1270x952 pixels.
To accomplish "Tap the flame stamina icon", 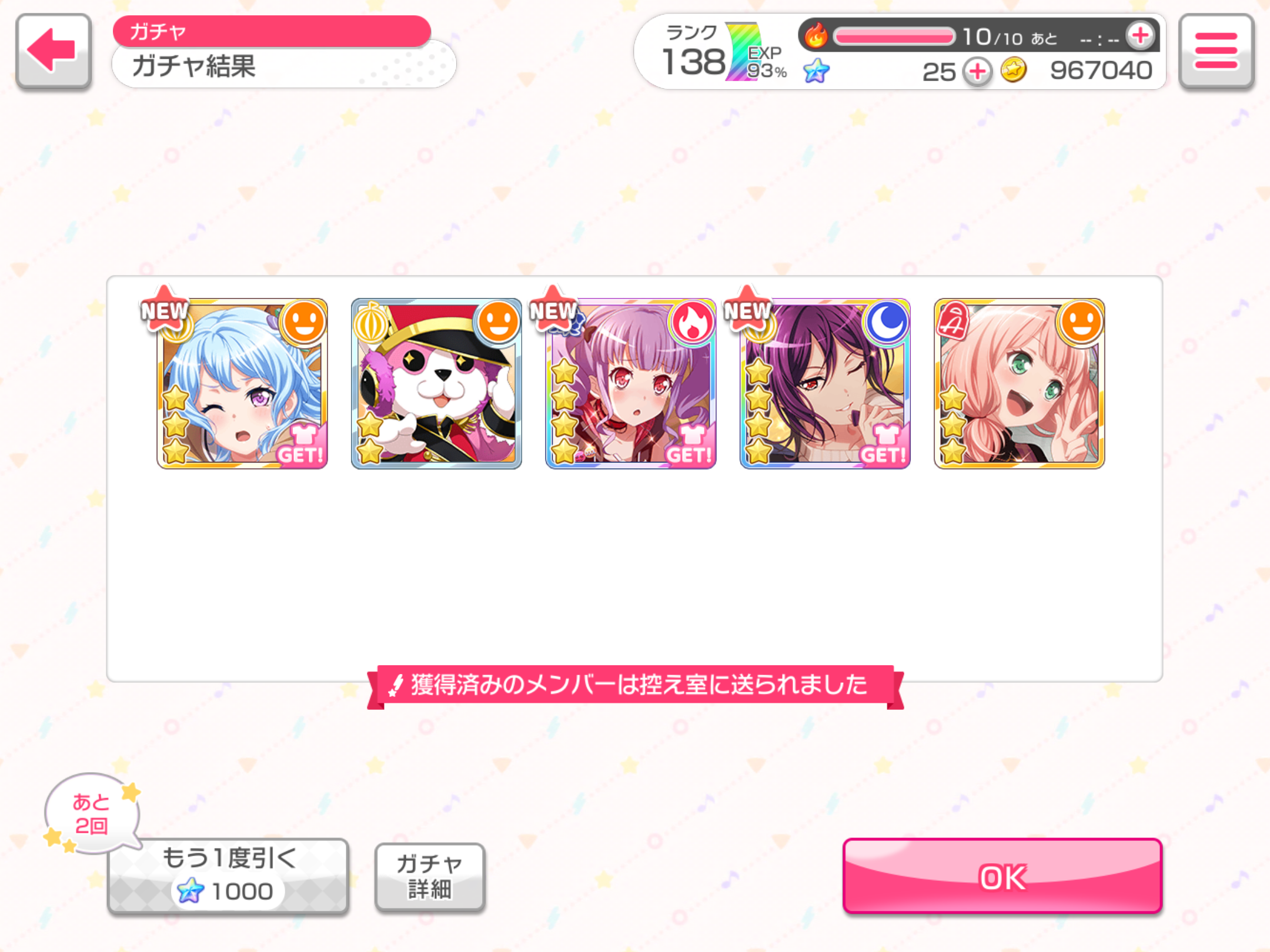I will (816, 36).
